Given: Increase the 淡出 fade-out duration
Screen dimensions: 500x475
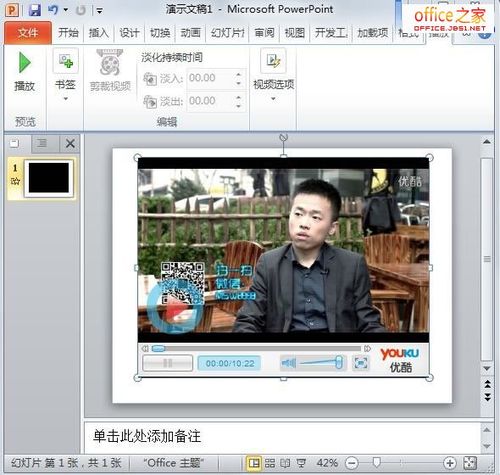Looking at the screenshot, I should (239, 97).
